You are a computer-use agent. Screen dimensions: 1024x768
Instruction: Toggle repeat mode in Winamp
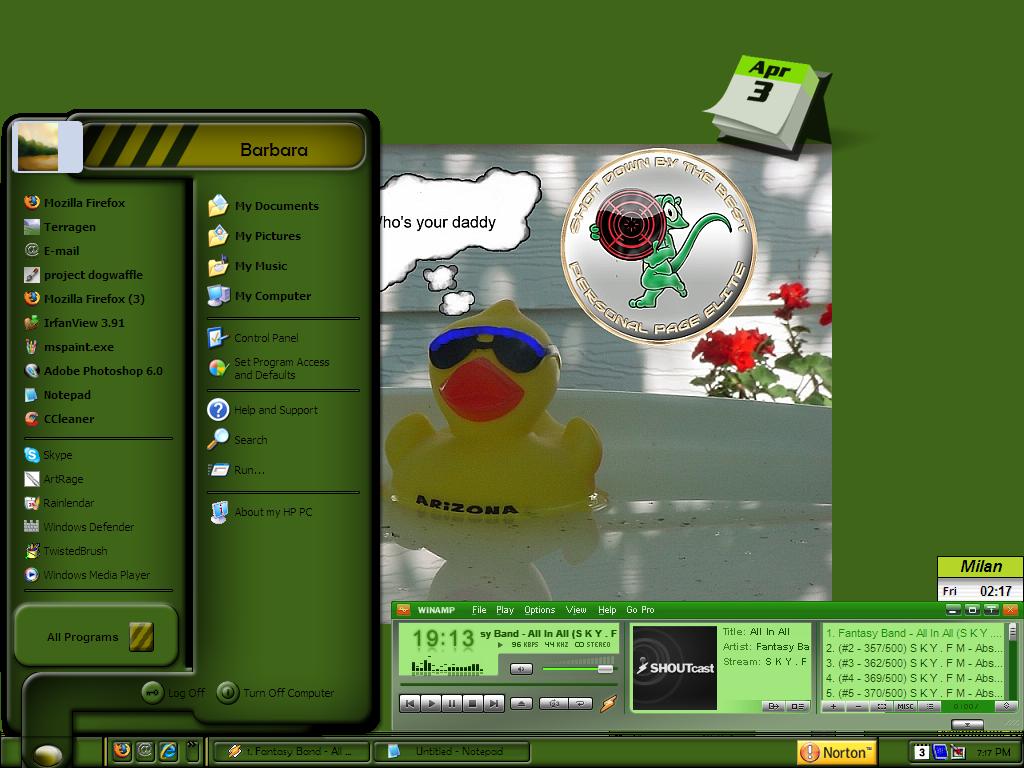[x=580, y=703]
